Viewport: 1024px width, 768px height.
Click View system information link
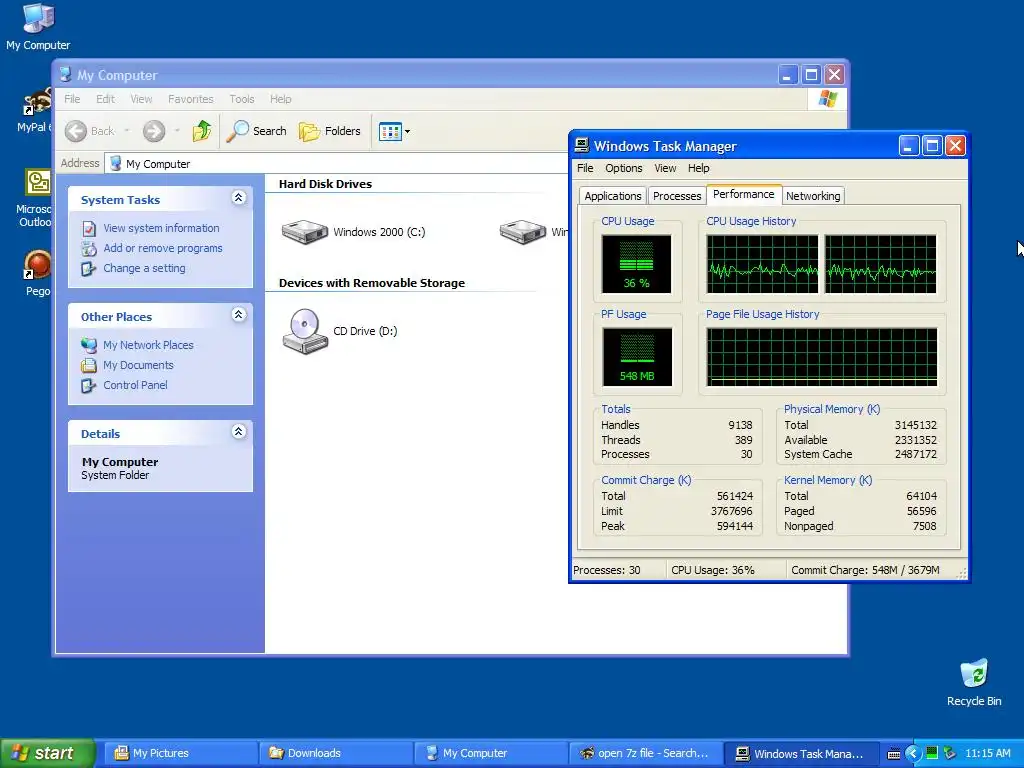[x=161, y=228]
